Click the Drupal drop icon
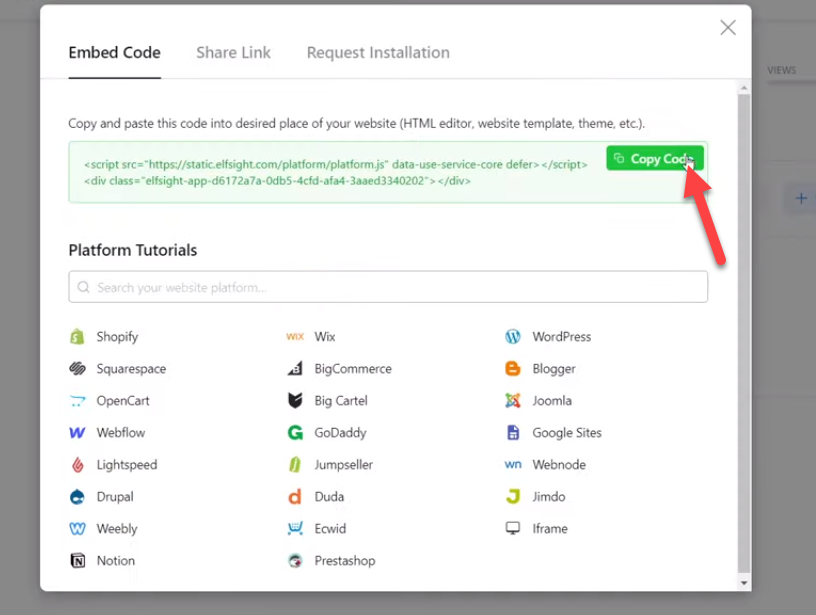The height and width of the screenshot is (615, 816). (x=78, y=496)
